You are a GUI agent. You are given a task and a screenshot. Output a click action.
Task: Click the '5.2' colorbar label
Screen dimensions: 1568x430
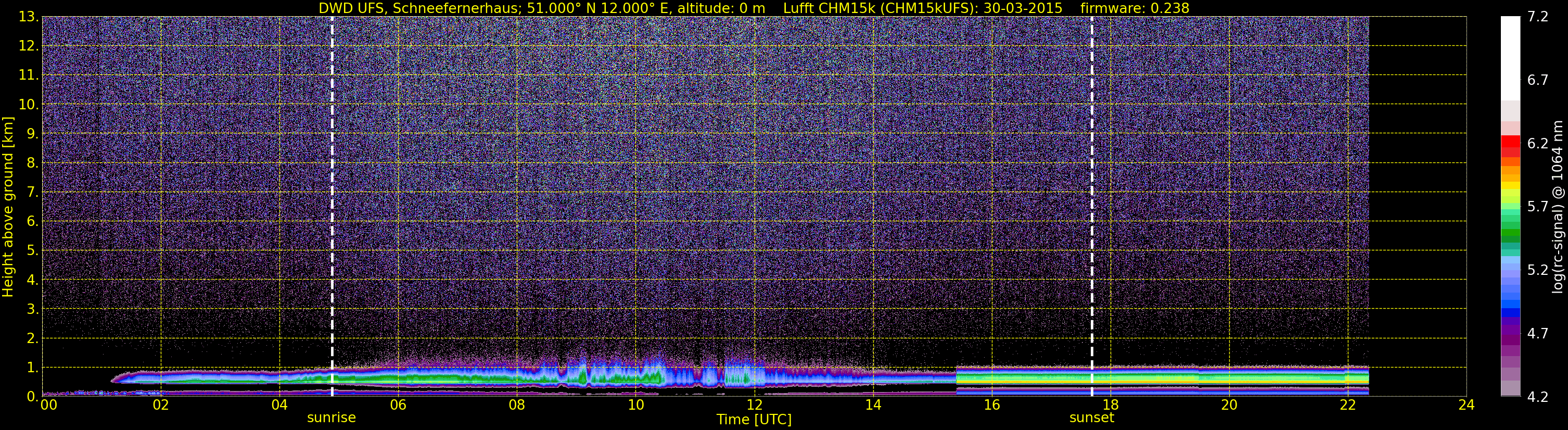tap(1538, 270)
